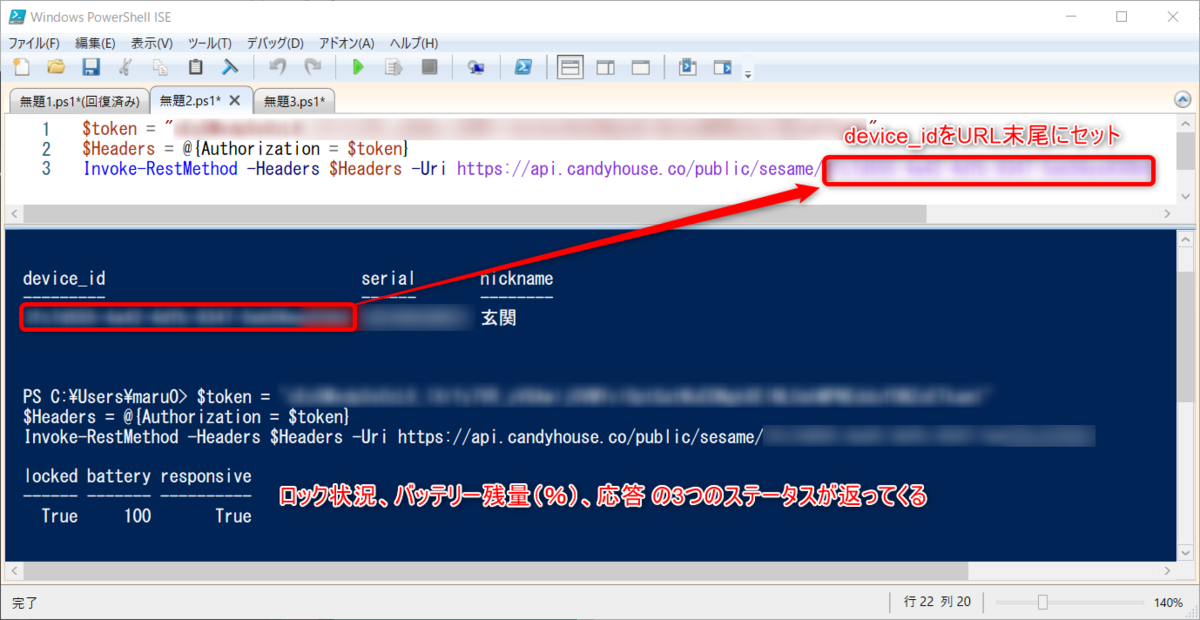Open the 表示(V) menu
This screenshot has height=620, width=1200.
coord(152,43)
